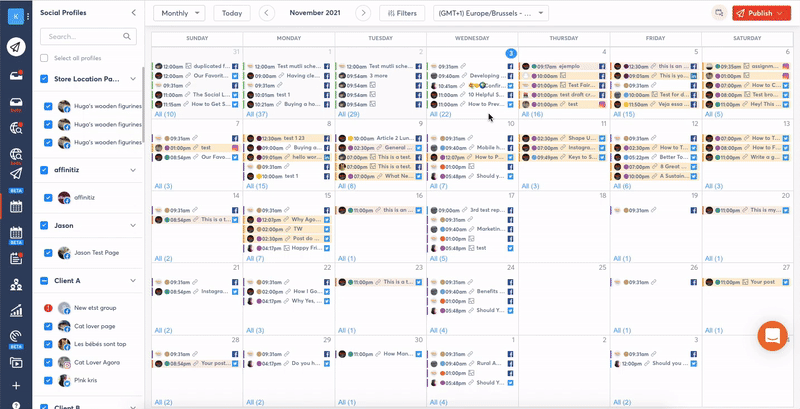
Task: Click the plus icon in the sidebar
Action: [x=16, y=386]
